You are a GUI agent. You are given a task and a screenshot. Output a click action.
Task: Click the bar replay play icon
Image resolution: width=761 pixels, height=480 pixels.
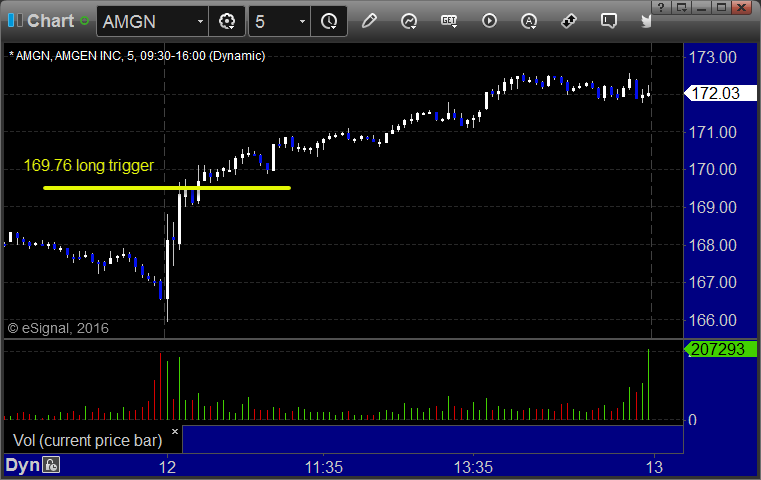point(489,21)
